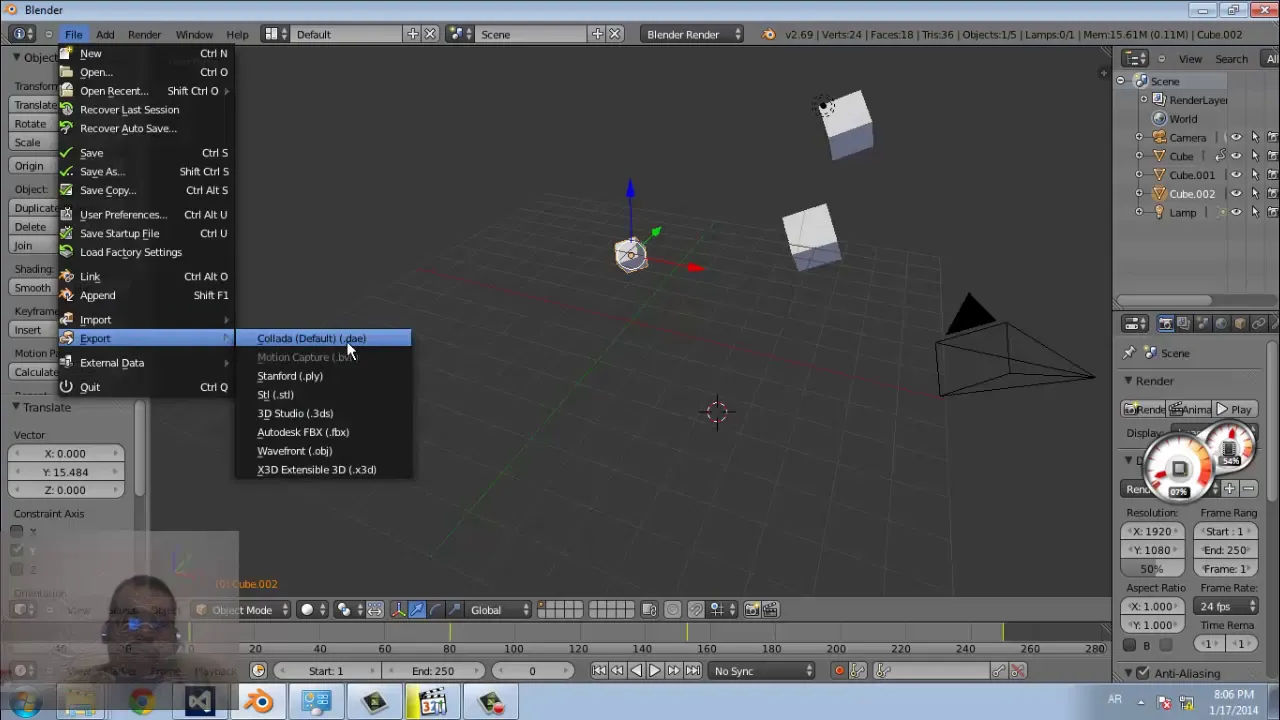Screen dimensions: 1280x720
Task: Select World item in outliner
Action: pos(1183,119)
